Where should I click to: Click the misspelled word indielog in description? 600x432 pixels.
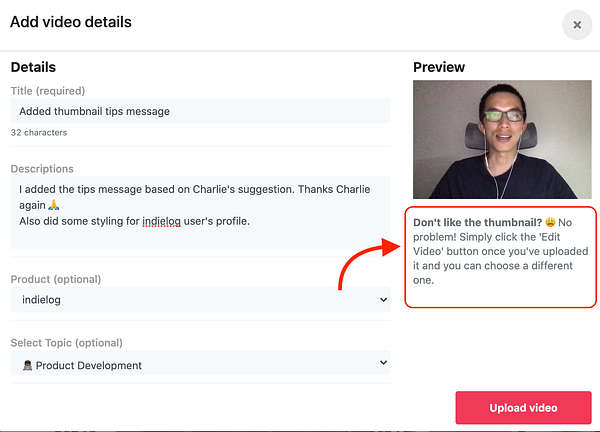[161, 221]
